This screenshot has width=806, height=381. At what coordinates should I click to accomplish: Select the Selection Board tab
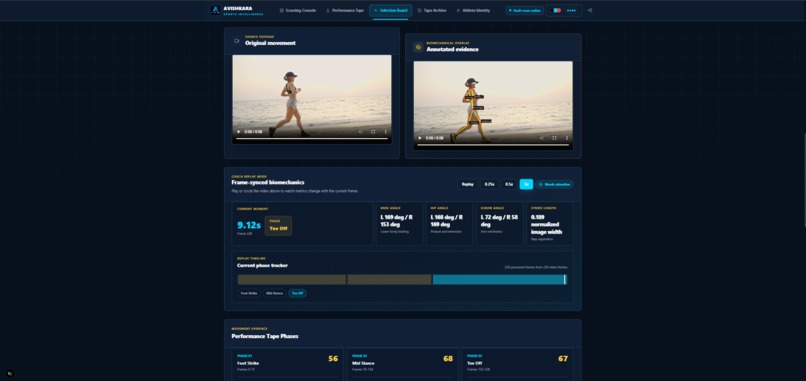390,10
